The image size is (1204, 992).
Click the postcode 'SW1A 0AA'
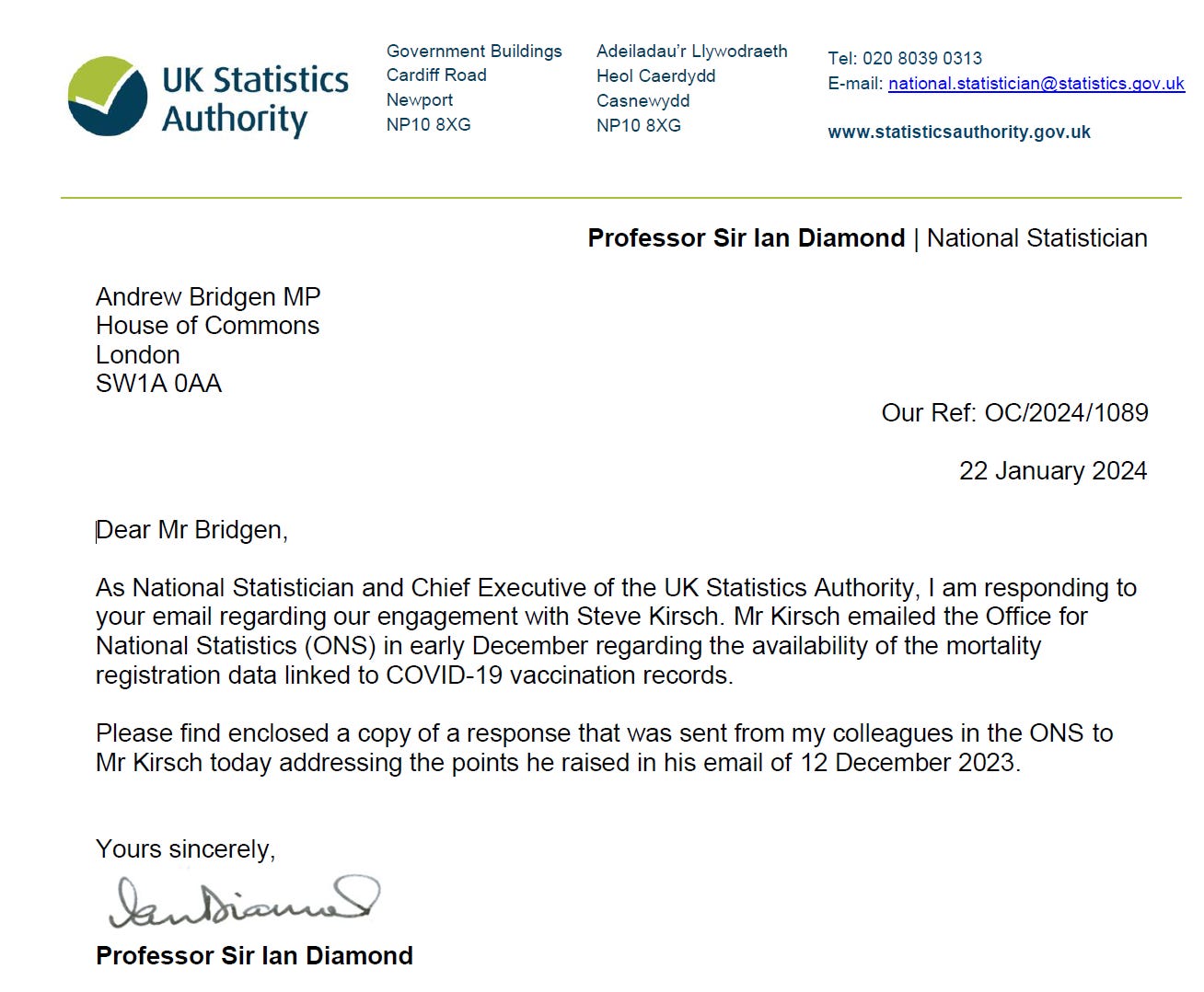158,384
